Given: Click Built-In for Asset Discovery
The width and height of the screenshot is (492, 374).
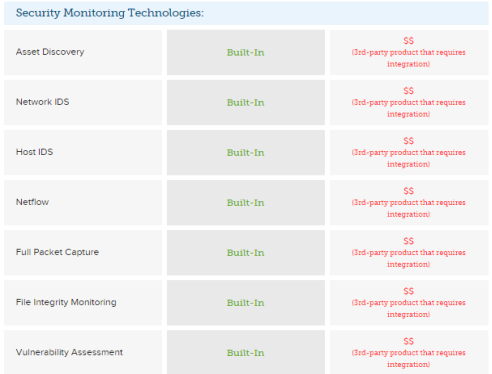Looking at the screenshot, I should [246, 52].
